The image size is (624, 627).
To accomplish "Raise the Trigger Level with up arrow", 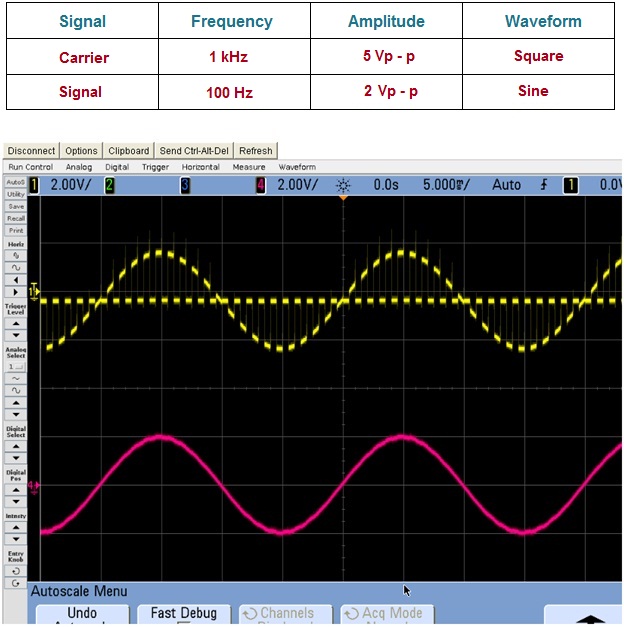I will [16, 323].
